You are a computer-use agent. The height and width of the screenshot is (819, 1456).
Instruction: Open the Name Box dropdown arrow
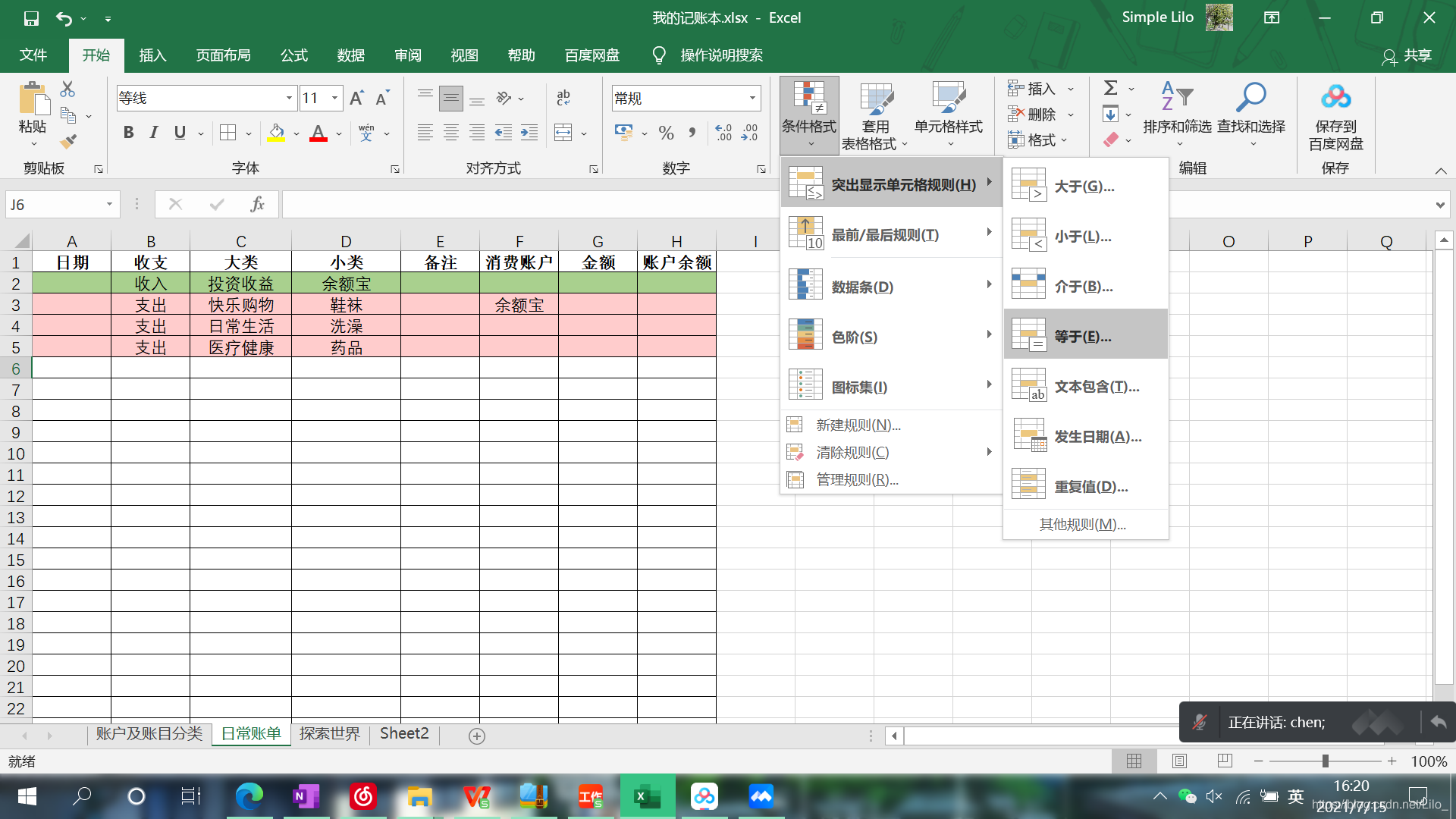pos(109,204)
